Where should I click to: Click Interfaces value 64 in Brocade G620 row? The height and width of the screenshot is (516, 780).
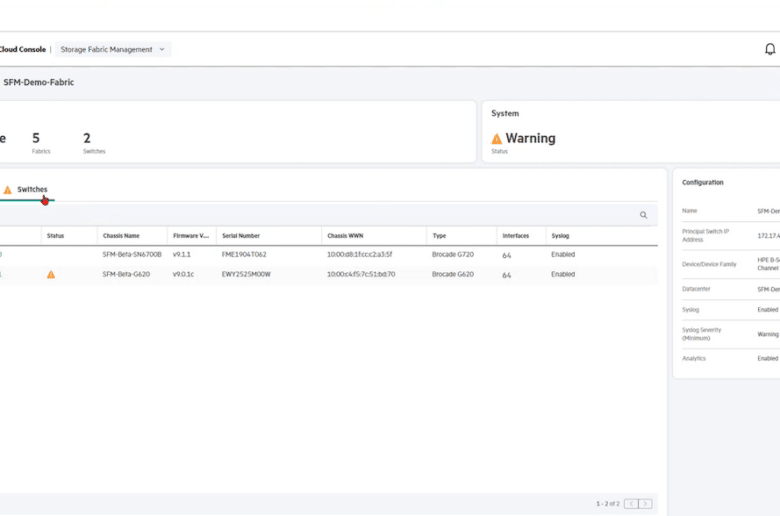(506, 275)
